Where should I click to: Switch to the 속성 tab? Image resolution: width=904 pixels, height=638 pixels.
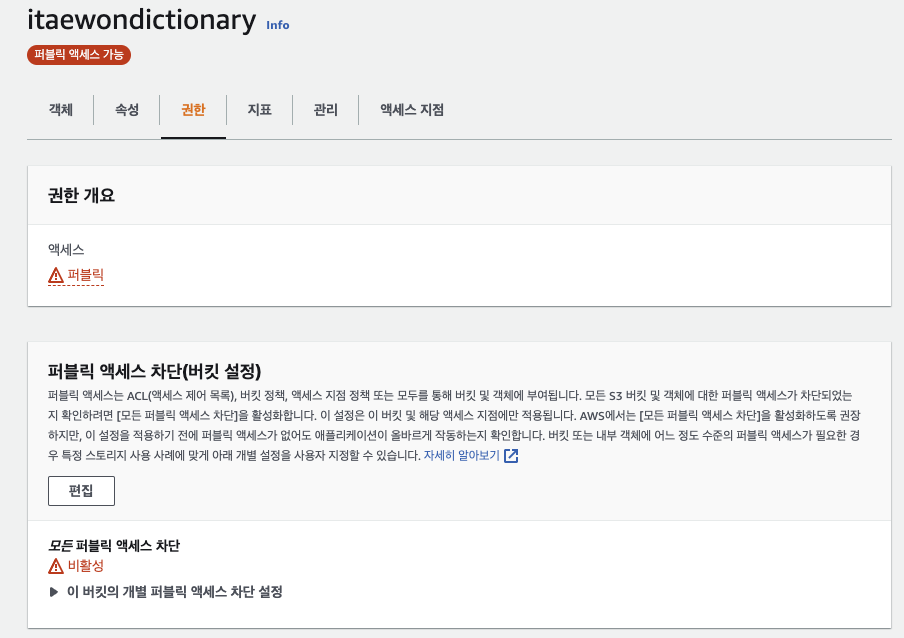127,110
